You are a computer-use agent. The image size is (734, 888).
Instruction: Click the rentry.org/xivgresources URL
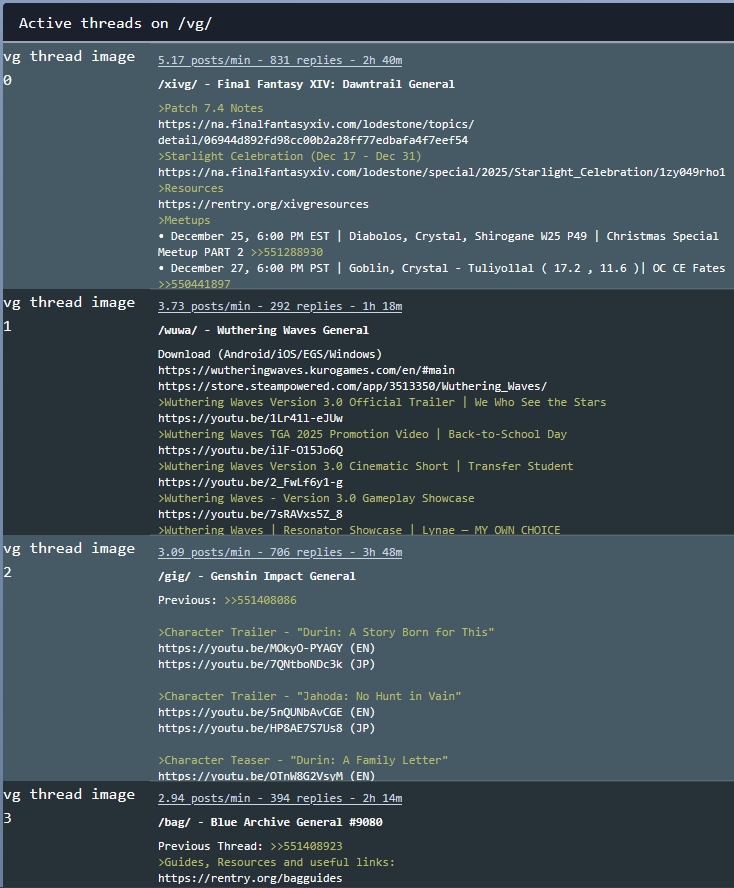point(263,204)
